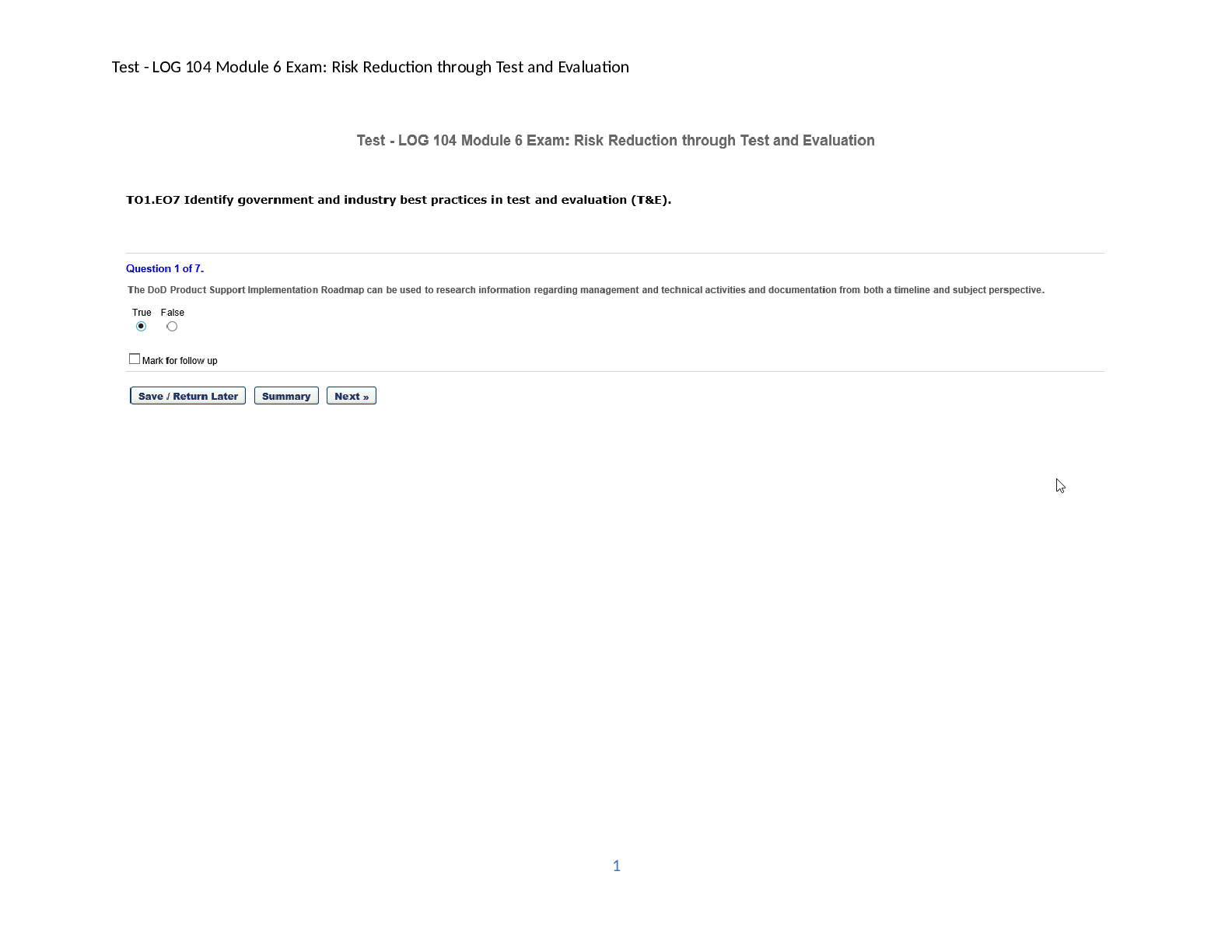Screen dimensions: 1232x952
Task: Click the document header title at top
Action: tap(370, 67)
